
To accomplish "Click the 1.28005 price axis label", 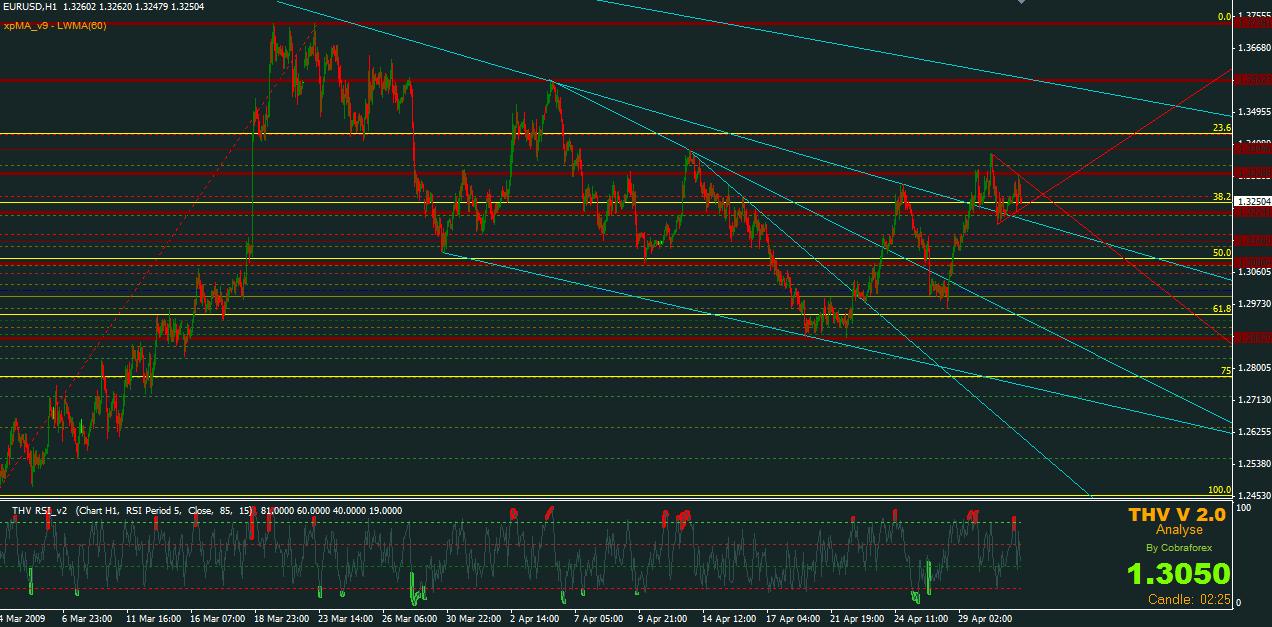I will click(1253, 368).
